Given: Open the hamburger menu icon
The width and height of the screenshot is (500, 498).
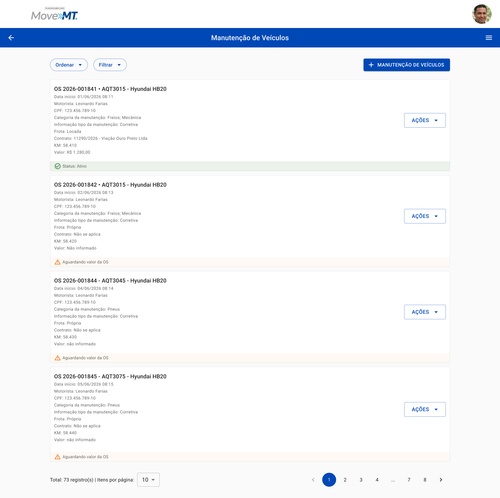Looking at the screenshot, I should tap(489, 38).
